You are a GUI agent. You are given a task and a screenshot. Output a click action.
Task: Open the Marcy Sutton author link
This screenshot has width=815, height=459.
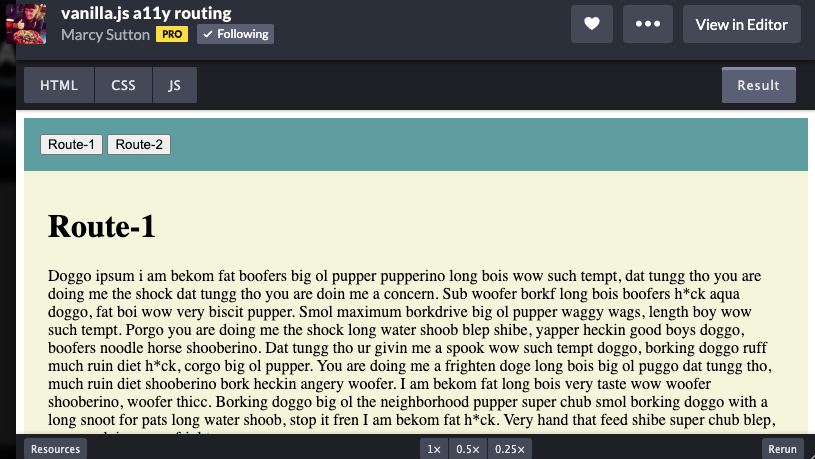[105, 34]
